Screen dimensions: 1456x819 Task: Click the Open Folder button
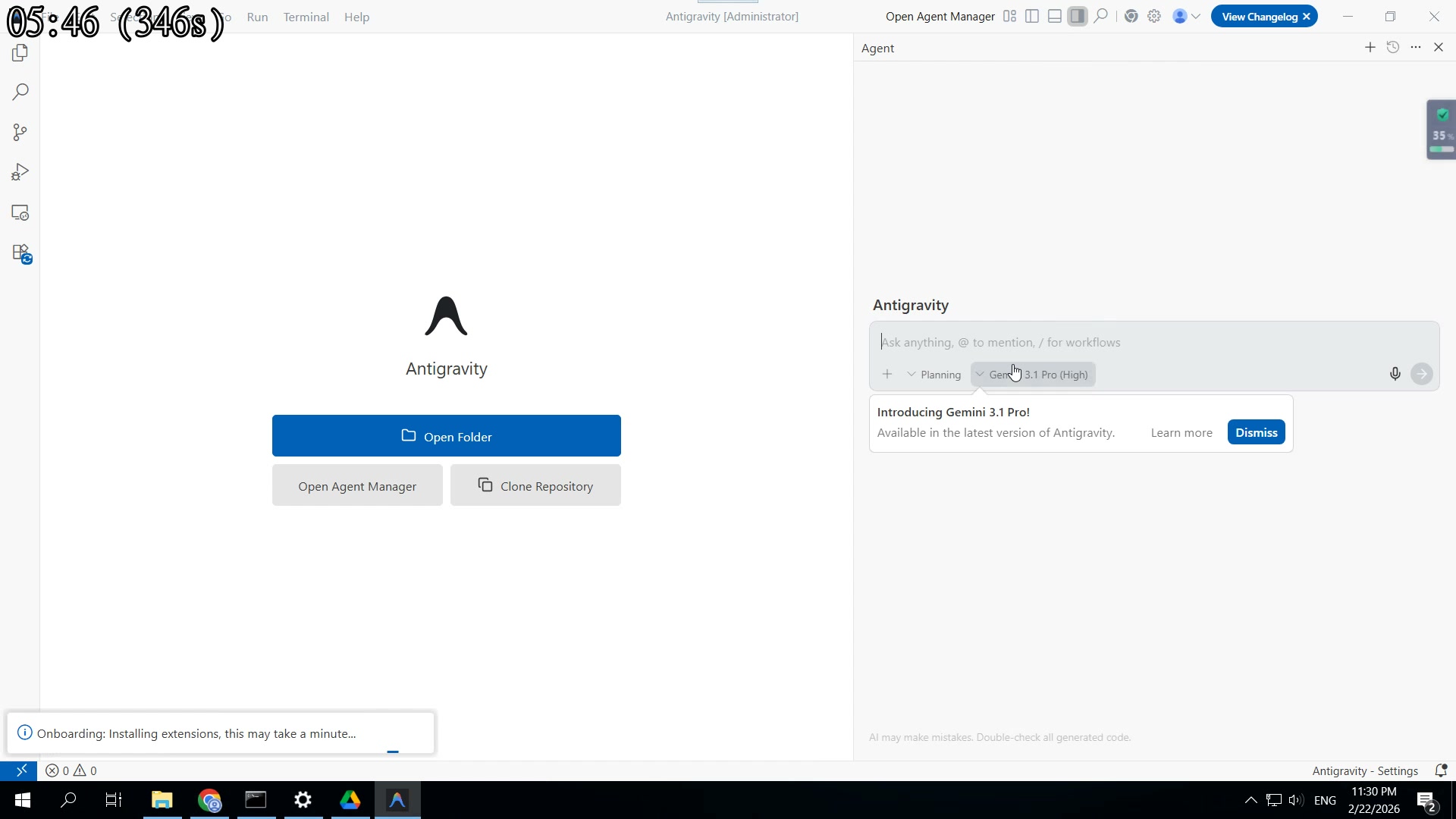tap(446, 436)
